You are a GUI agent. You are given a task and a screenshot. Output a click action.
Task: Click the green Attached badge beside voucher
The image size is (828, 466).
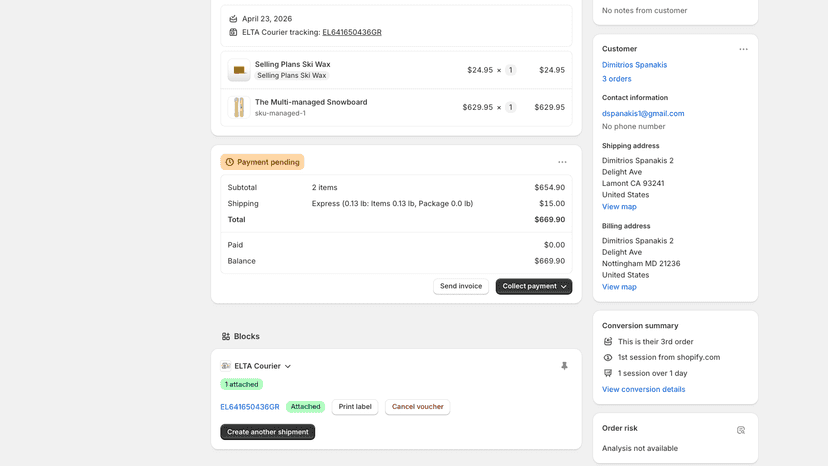305,407
